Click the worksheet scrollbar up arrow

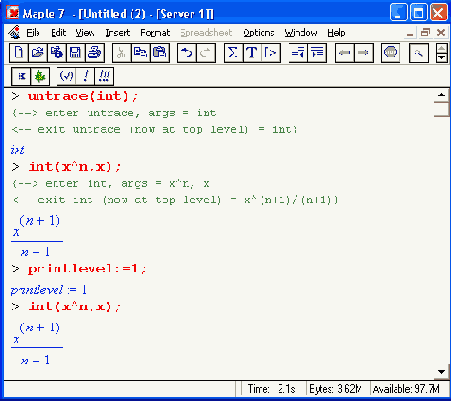coord(441,95)
